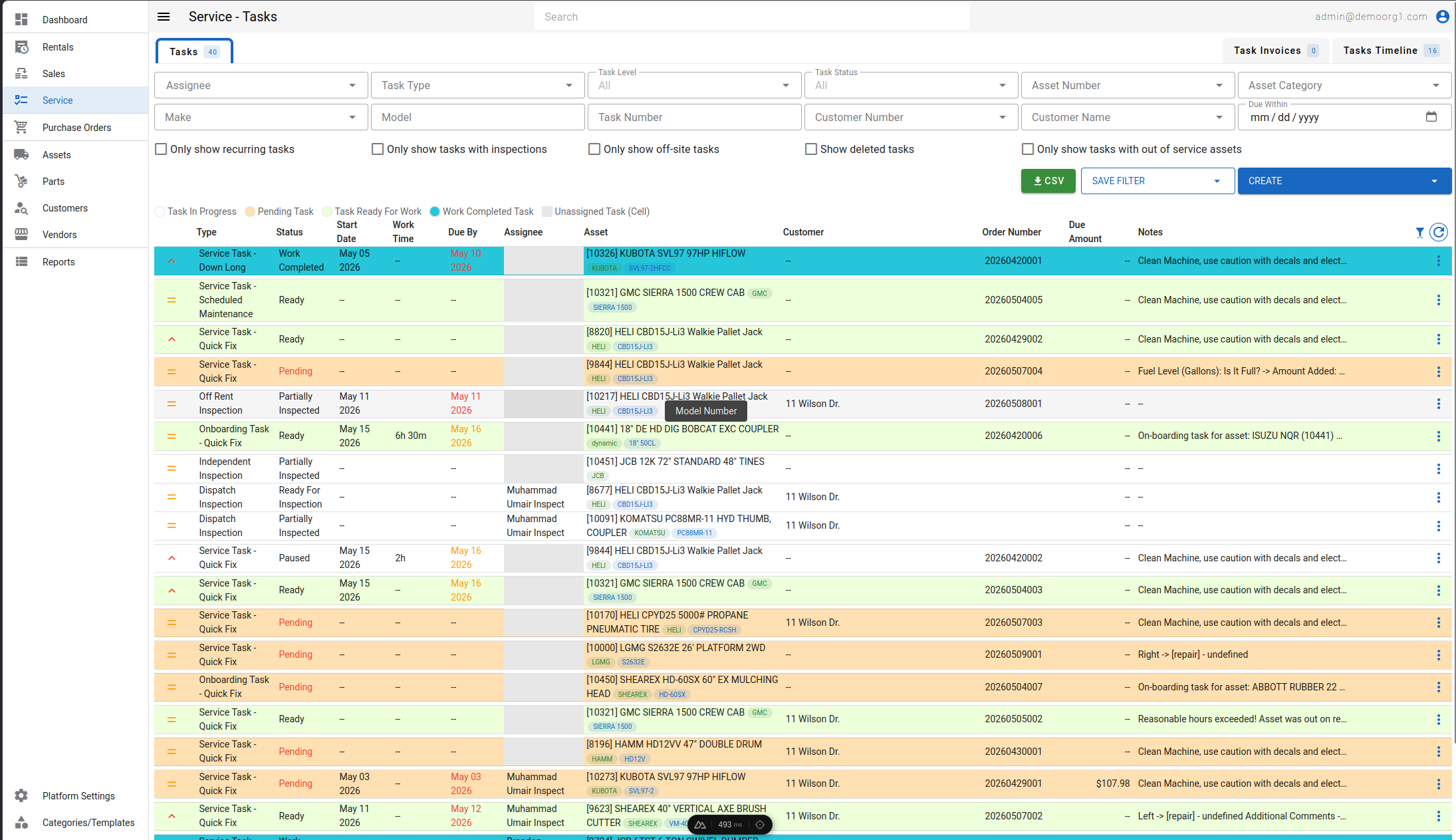Click priority arrow icon on Down Long task

tap(172, 261)
